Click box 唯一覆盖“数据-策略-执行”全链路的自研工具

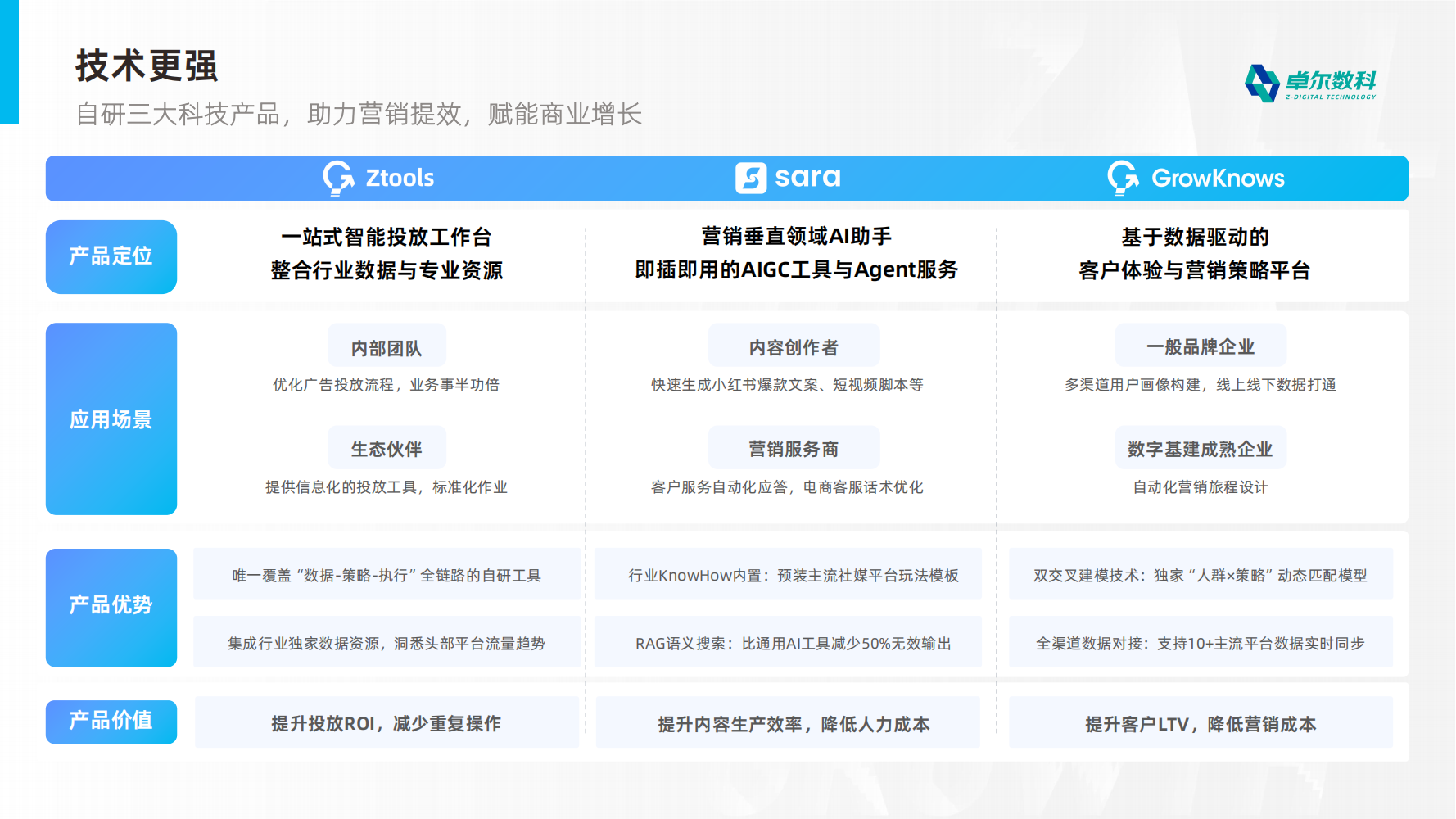[387, 574]
